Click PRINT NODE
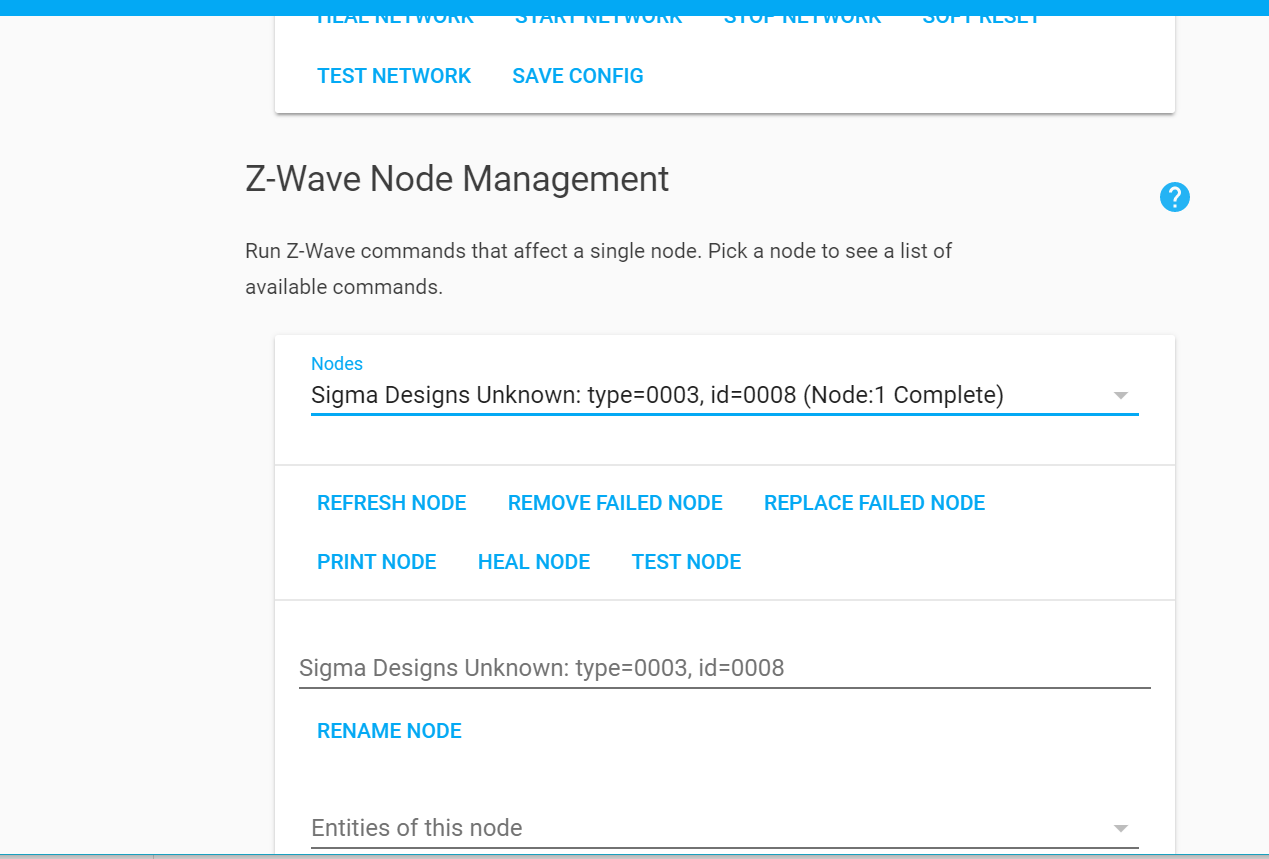This screenshot has height=859, width=1269. coord(376,561)
